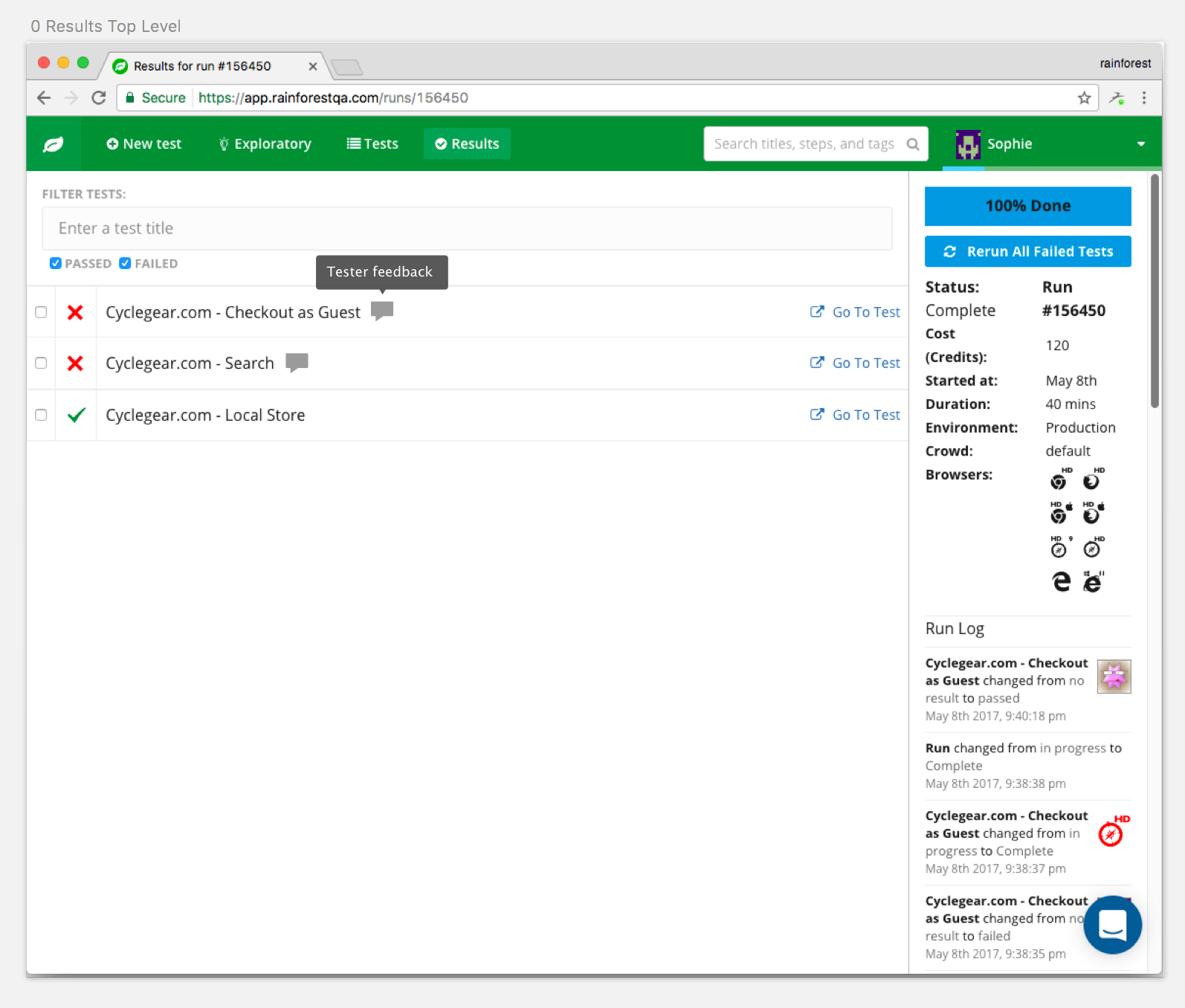Screen dimensions: 1185x1008
Task: Click run log entry at 9:38:38 pm
Action: (x=1027, y=766)
